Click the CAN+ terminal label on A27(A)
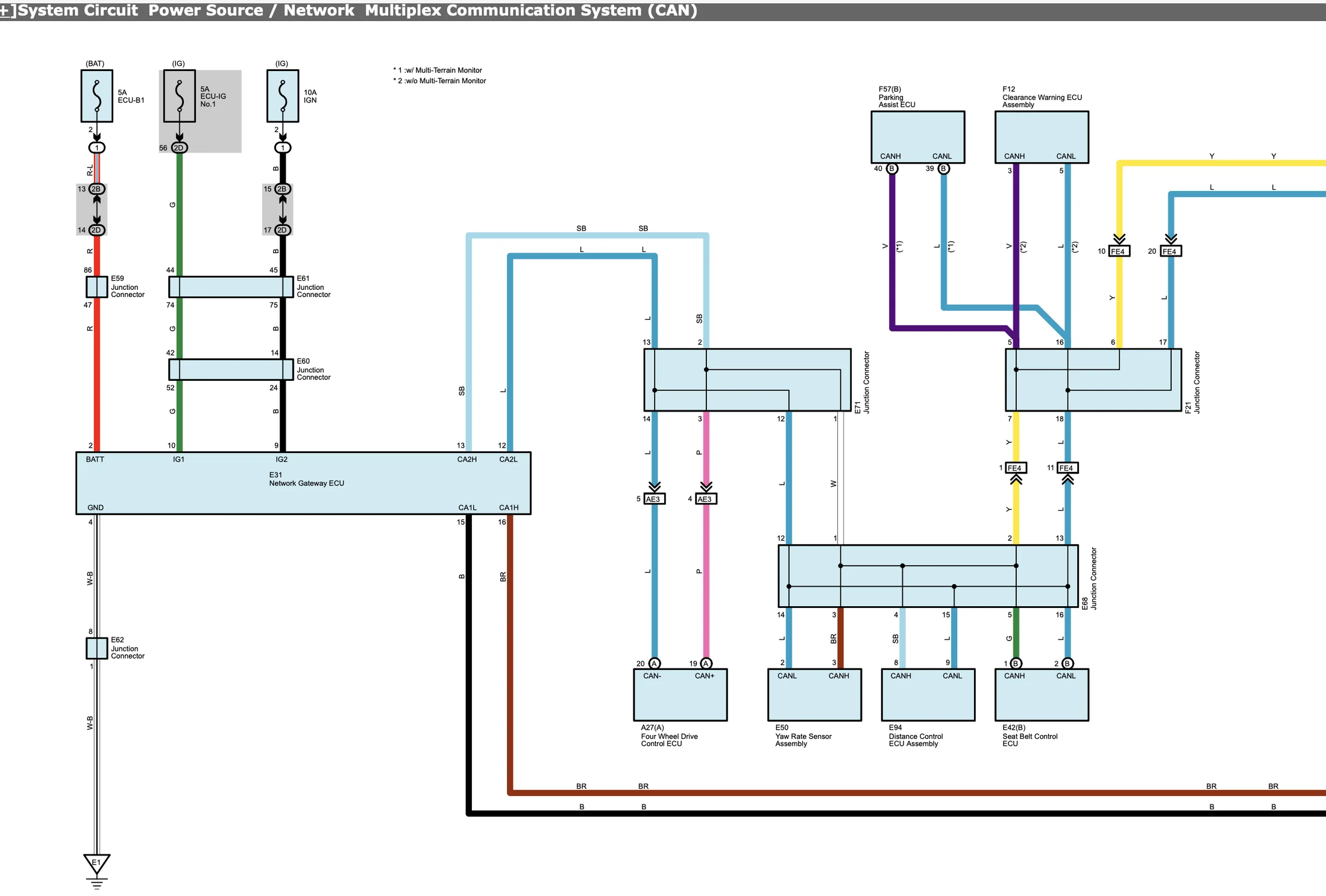 tap(705, 676)
